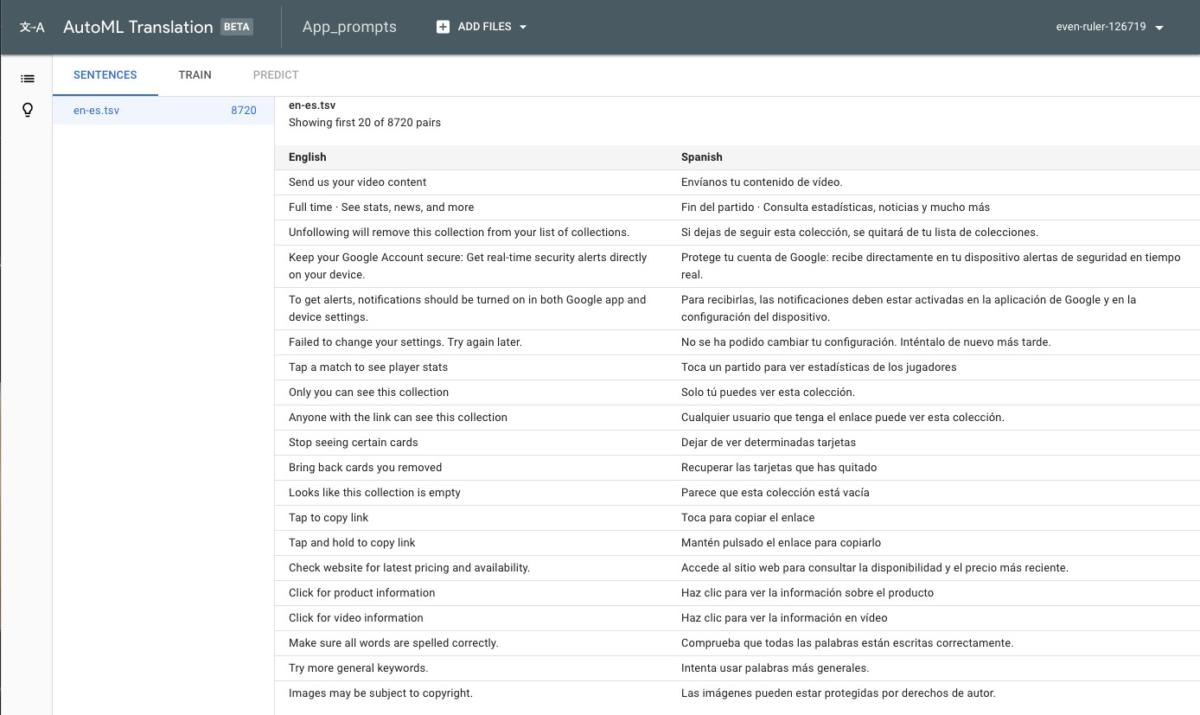This screenshot has height=715, width=1200.
Task: Open the datasets list icon in sidebar
Action: 28,78
